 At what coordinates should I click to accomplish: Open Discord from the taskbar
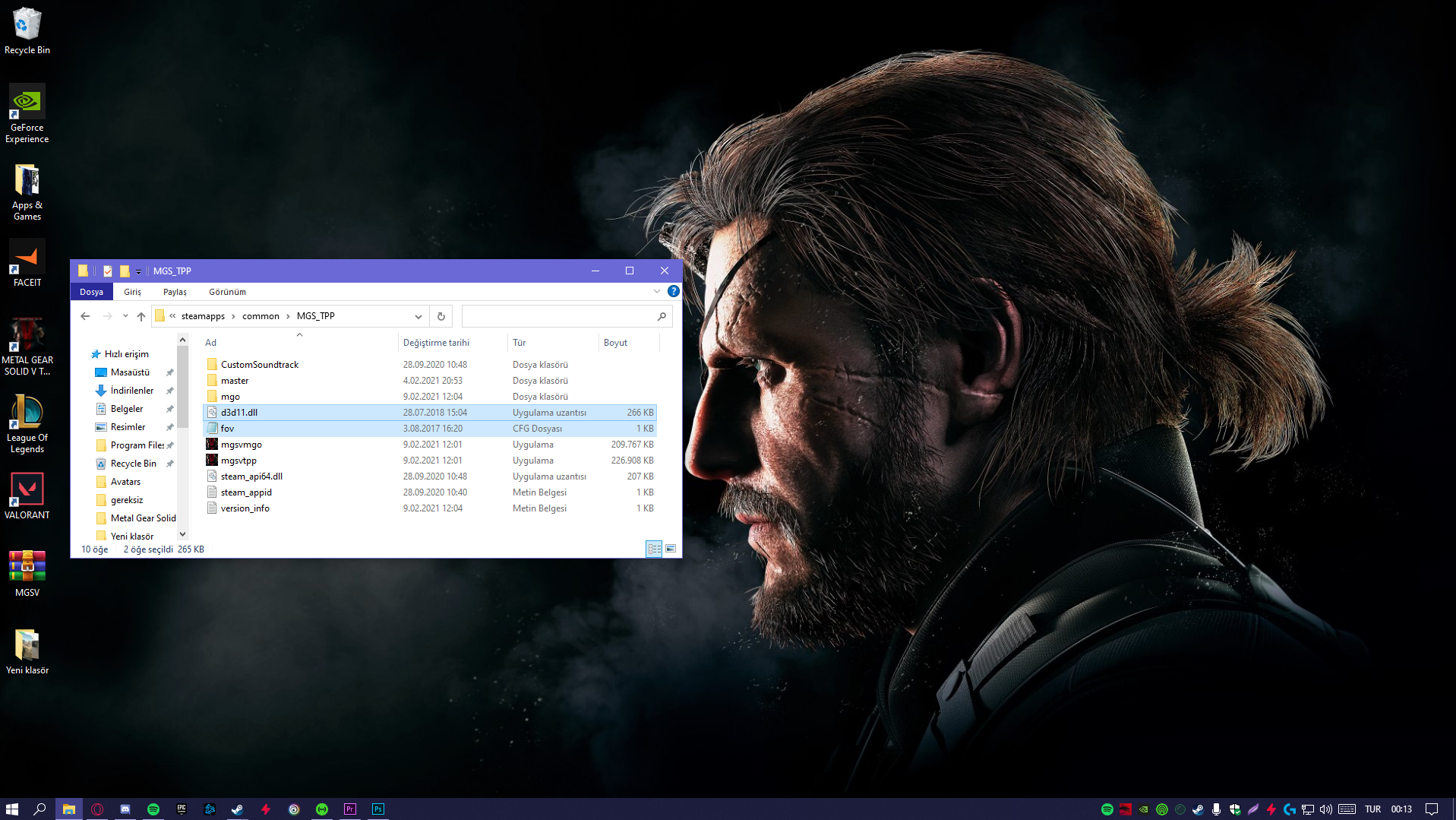click(125, 809)
